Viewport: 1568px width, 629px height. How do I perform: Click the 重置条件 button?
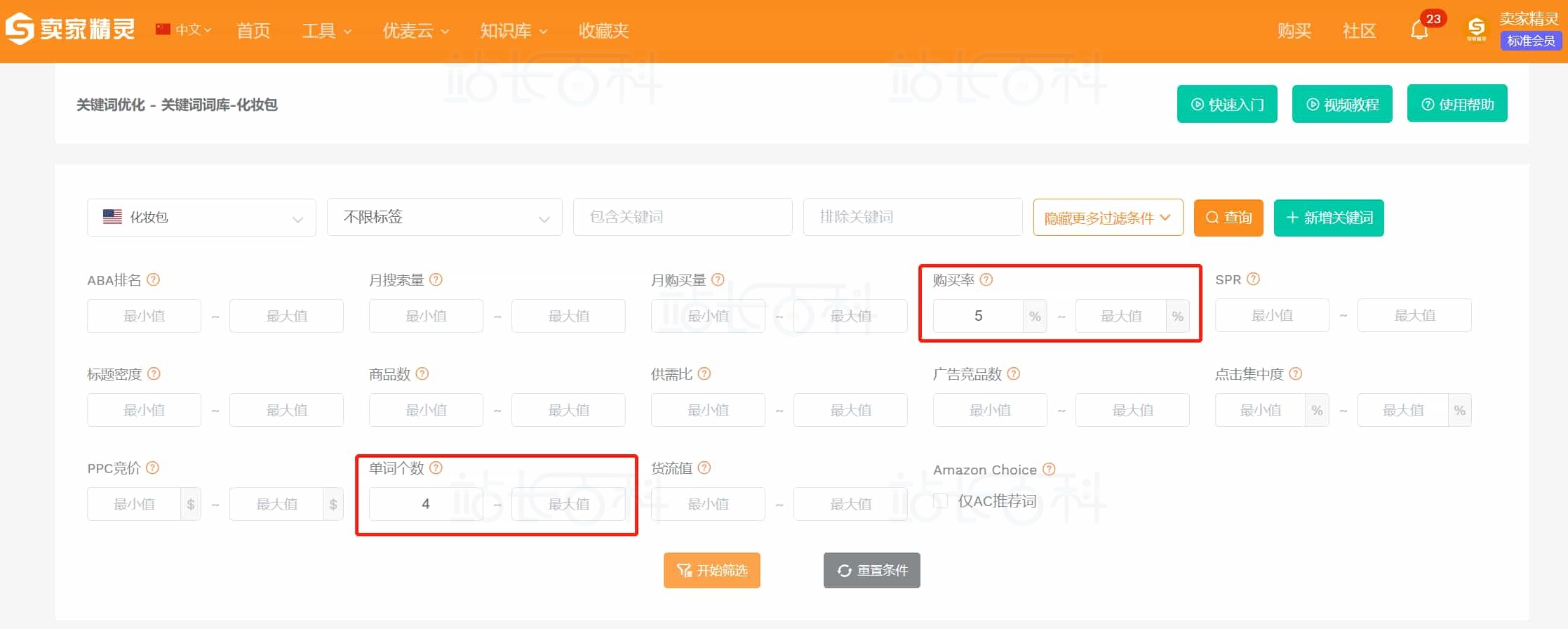(872, 570)
